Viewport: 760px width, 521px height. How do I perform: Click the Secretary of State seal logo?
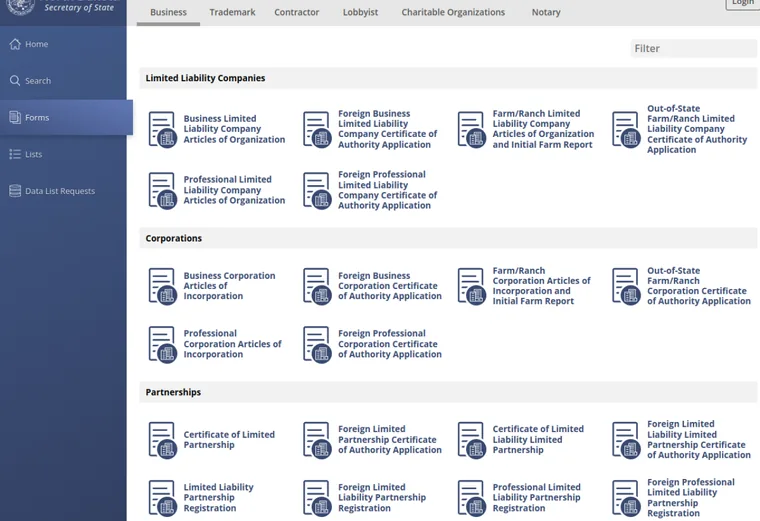(20, 7)
